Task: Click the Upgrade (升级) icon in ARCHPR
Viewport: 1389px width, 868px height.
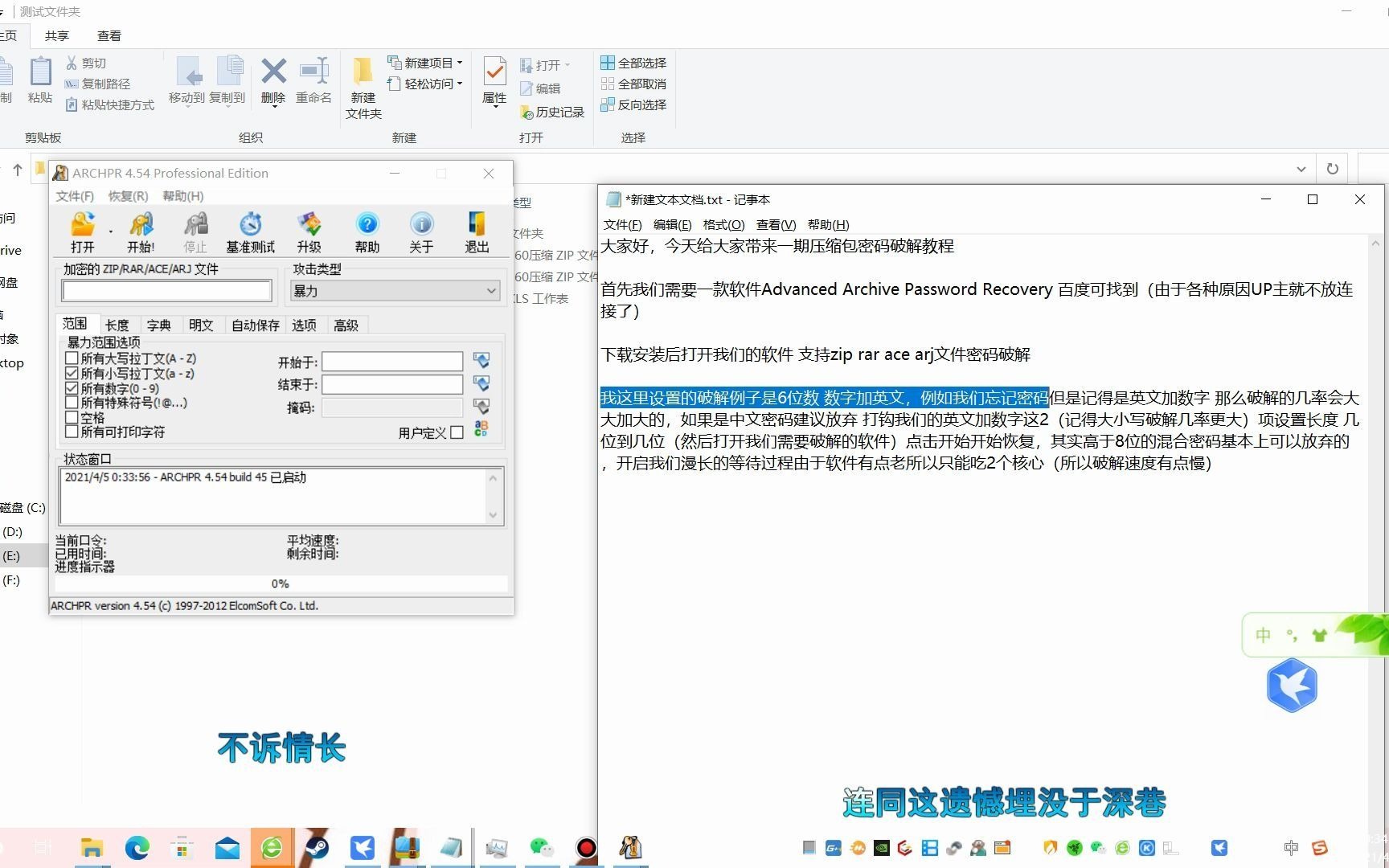Action: coord(309,232)
